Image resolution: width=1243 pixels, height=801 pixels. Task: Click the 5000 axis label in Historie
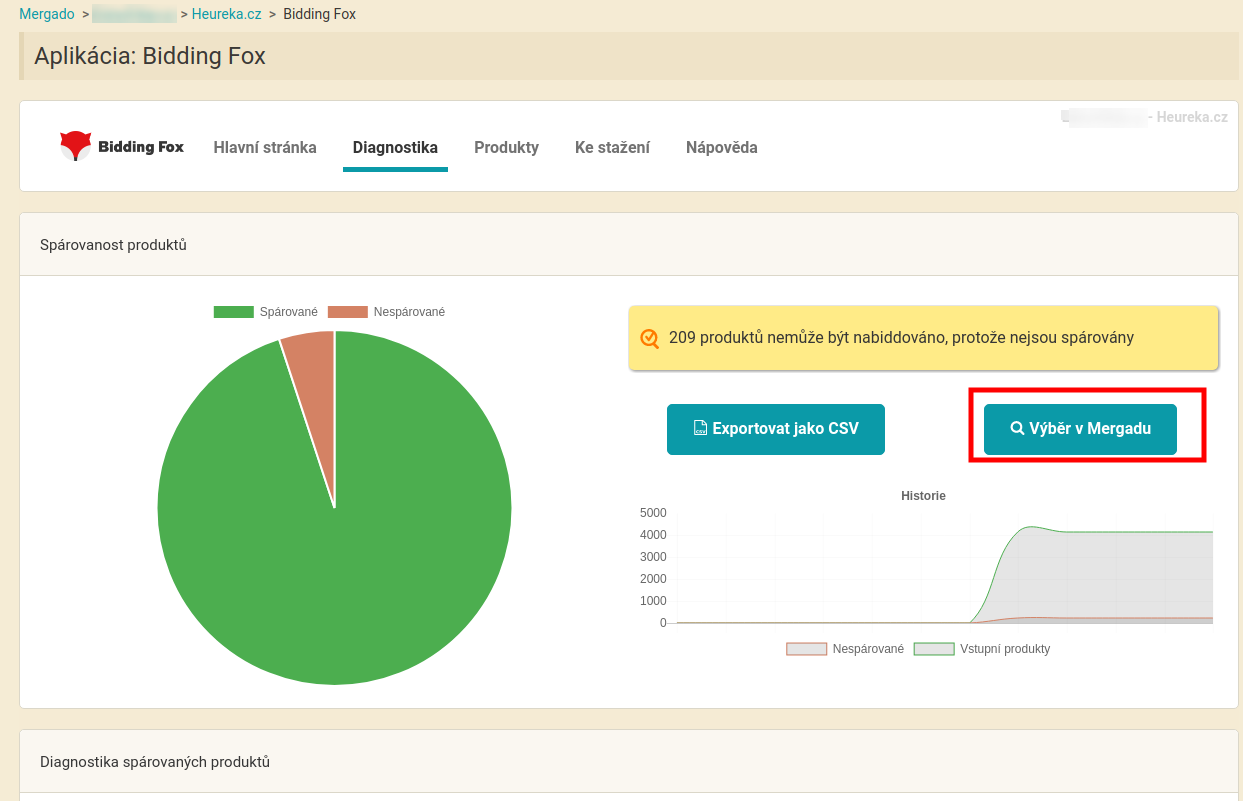pos(653,513)
